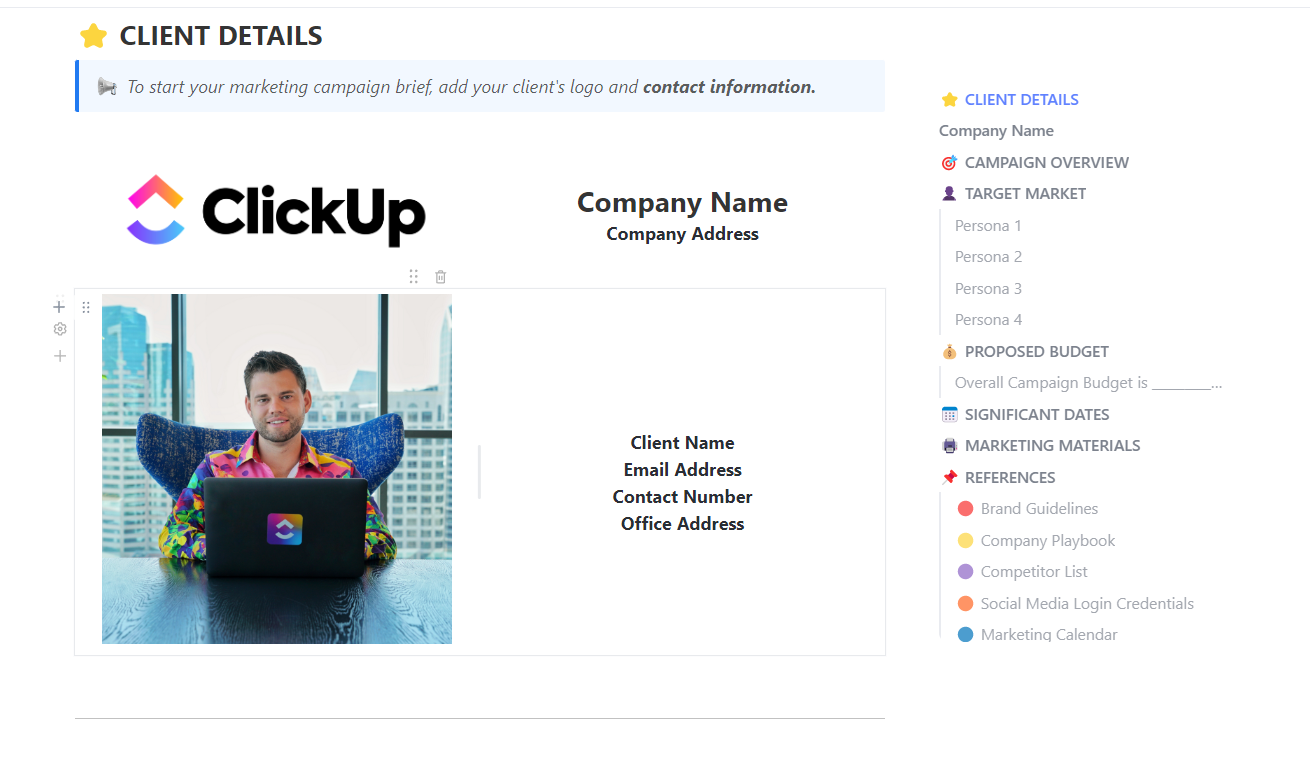Select Persona 3 in the outline
The image size is (1310, 765).
988,289
